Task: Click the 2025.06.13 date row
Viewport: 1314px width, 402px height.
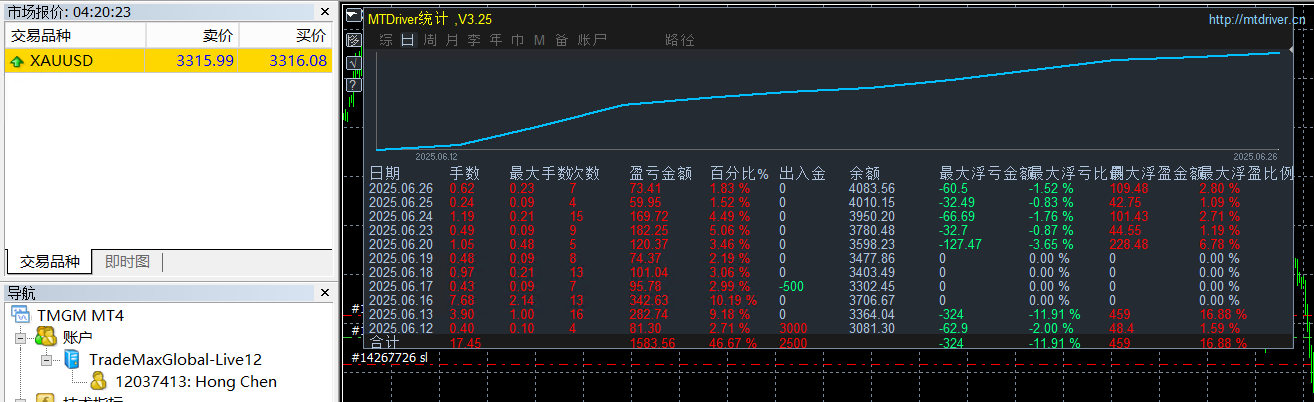Action: (x=401, y=314)
